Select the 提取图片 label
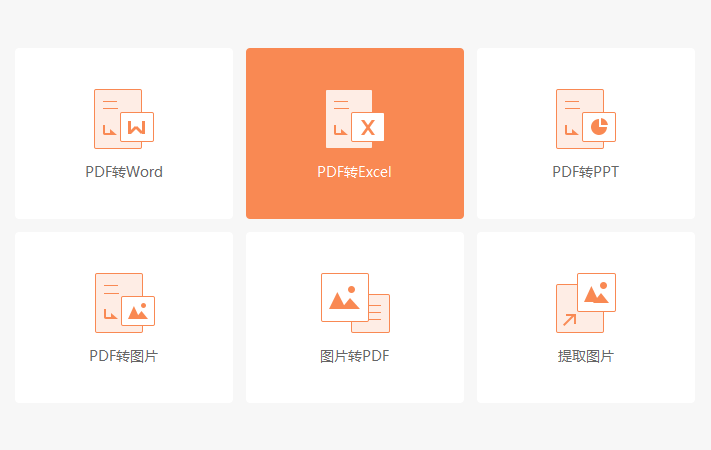 585,356
